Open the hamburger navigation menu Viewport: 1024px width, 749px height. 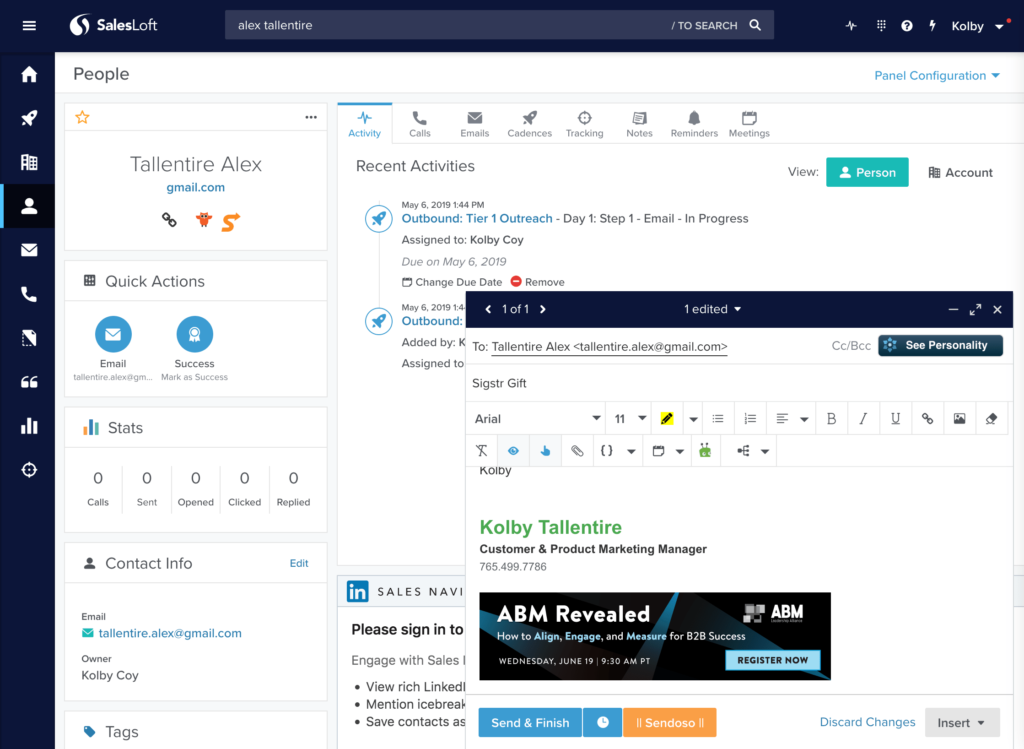29,25
